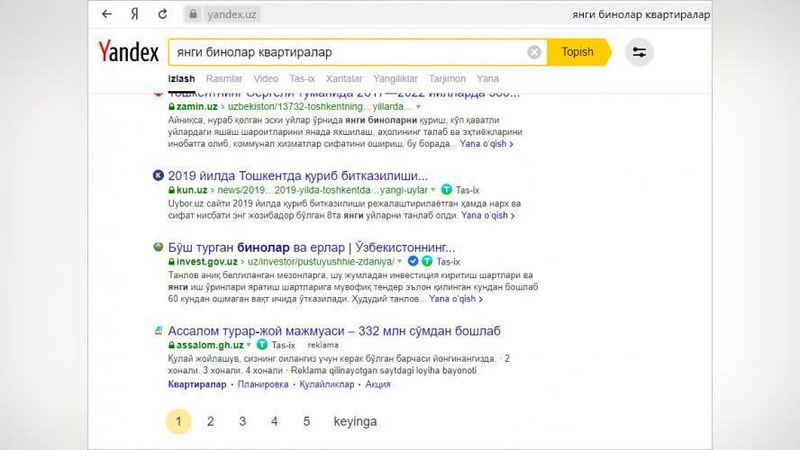800x450 pixels.
Task: Expand zamin.uz snippet with Yana o'qish
Action: coord(486,144)
